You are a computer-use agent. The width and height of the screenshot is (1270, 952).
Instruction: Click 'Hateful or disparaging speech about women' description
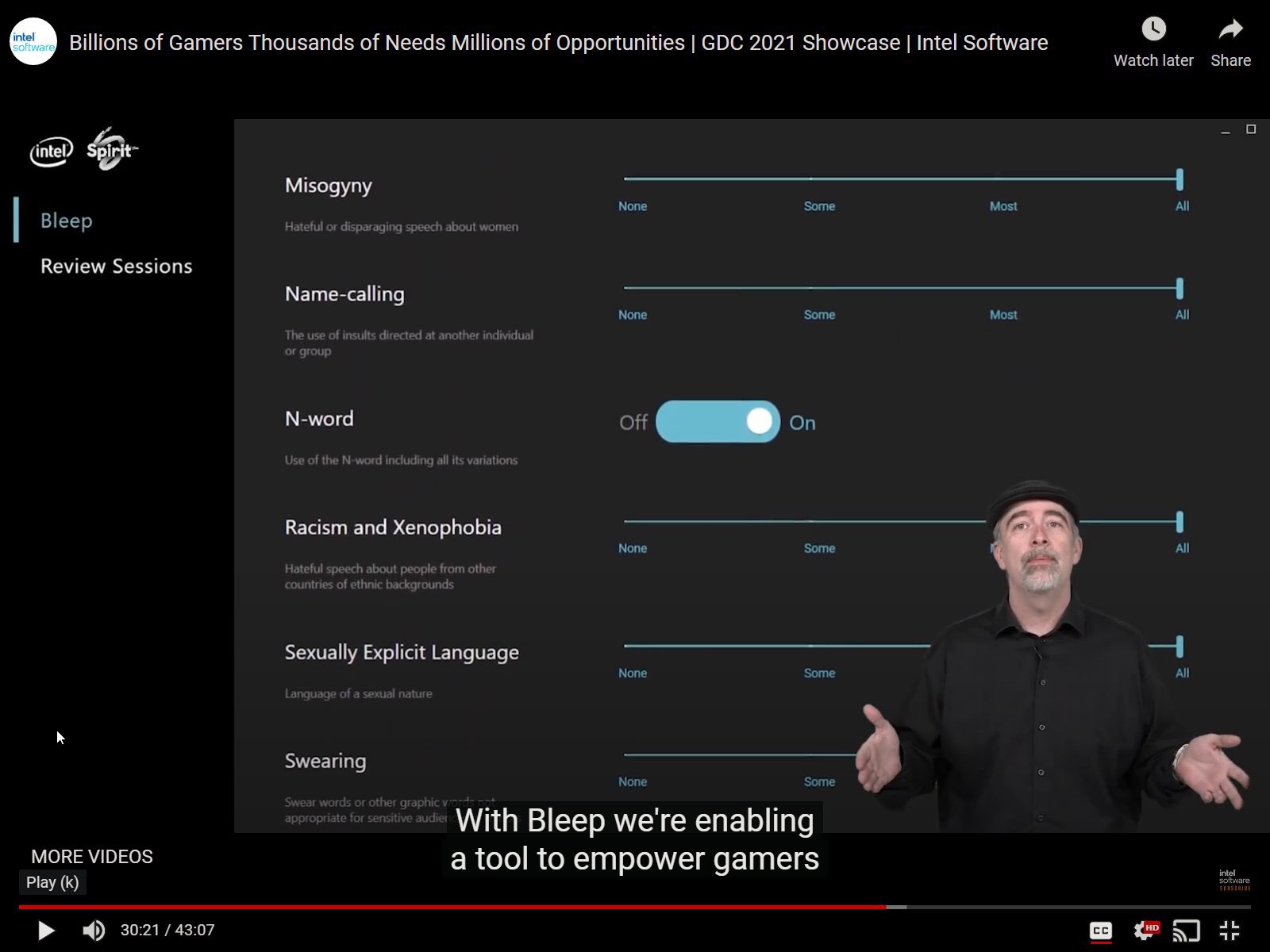[402, 227]
